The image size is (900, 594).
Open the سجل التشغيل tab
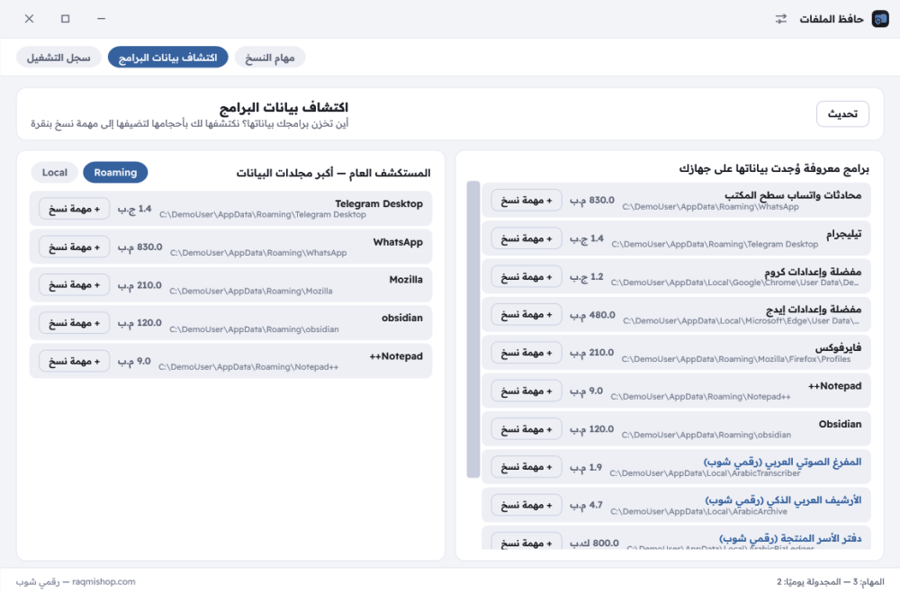[59, 57]
